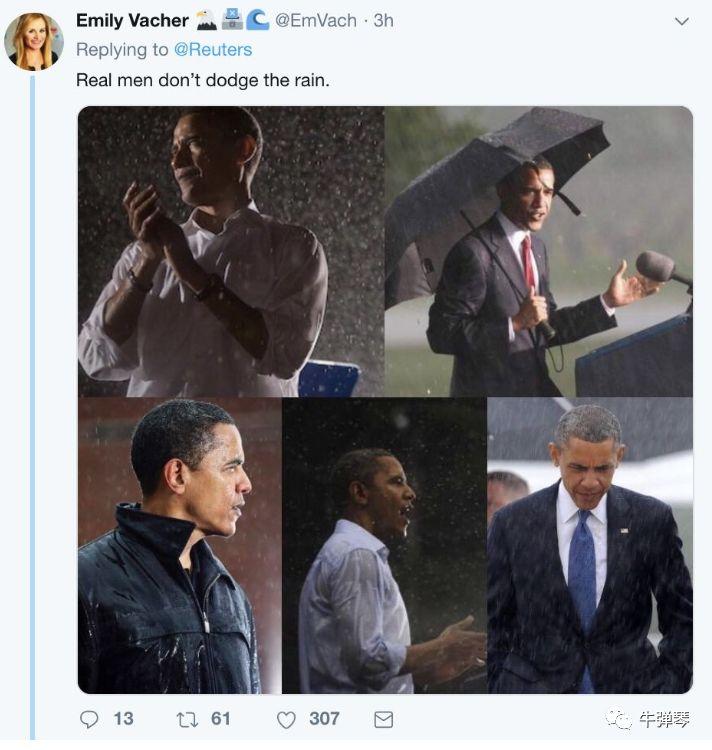Click the 3h timestamp
712x750 pixels.
pos(383,21)
